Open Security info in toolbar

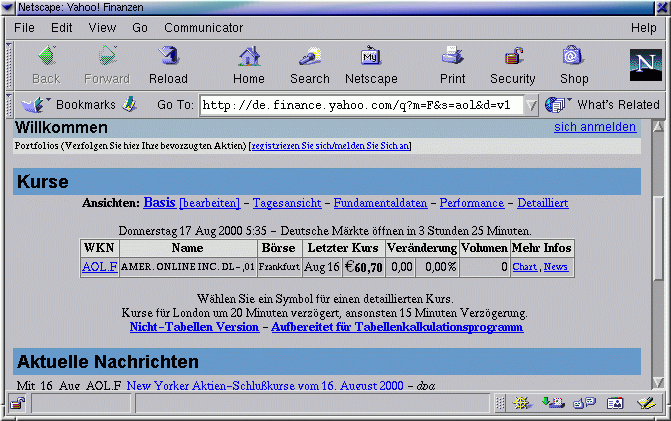[513, 56]
